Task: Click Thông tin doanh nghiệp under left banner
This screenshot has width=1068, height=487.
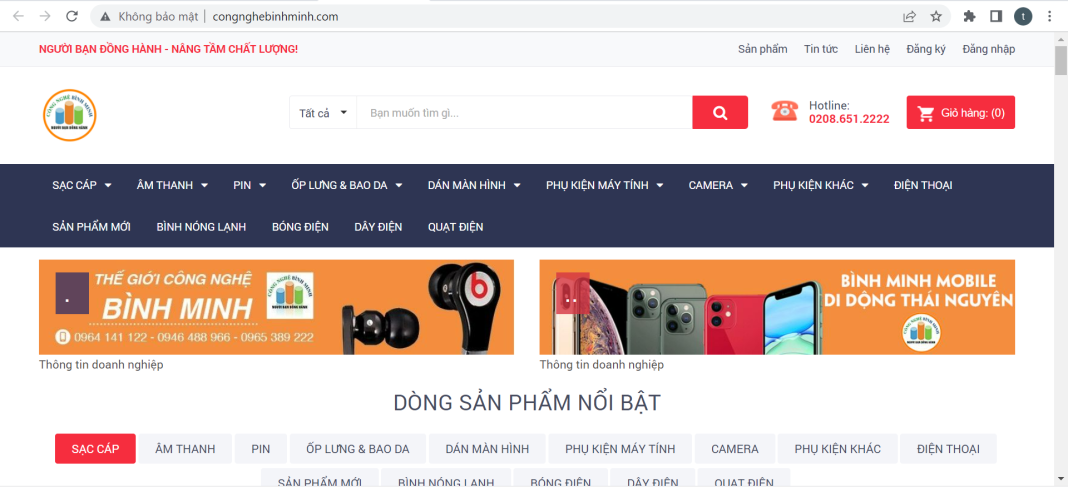Action: point(101,364)
